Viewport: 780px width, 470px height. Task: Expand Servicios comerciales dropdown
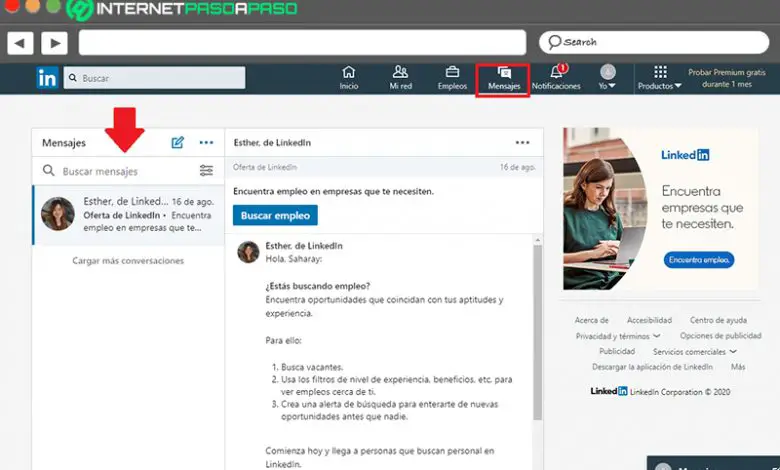(694, 352)
